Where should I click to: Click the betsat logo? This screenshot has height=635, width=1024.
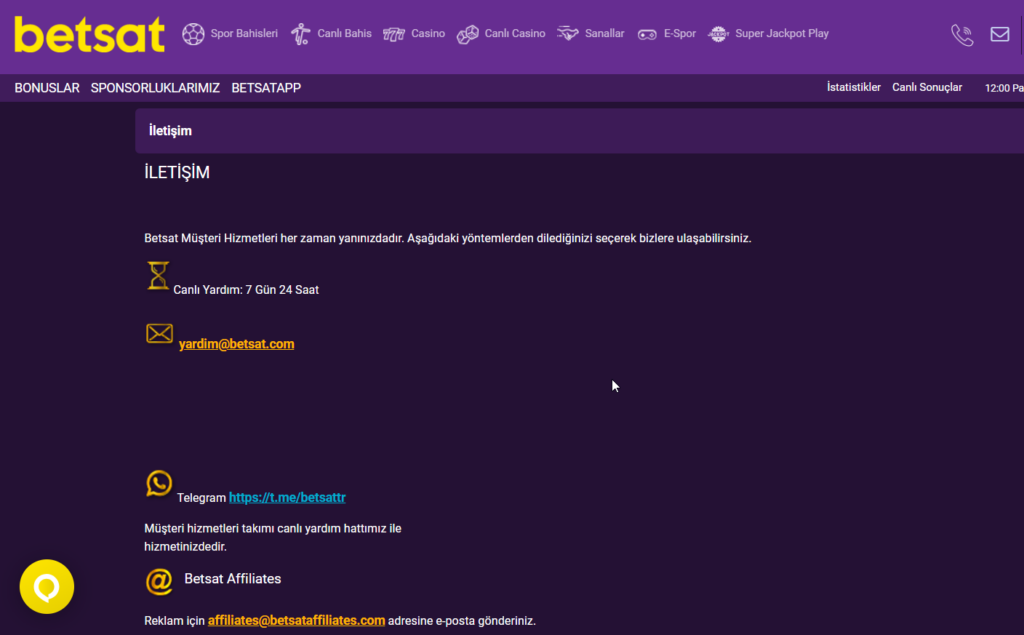[89, 35]
